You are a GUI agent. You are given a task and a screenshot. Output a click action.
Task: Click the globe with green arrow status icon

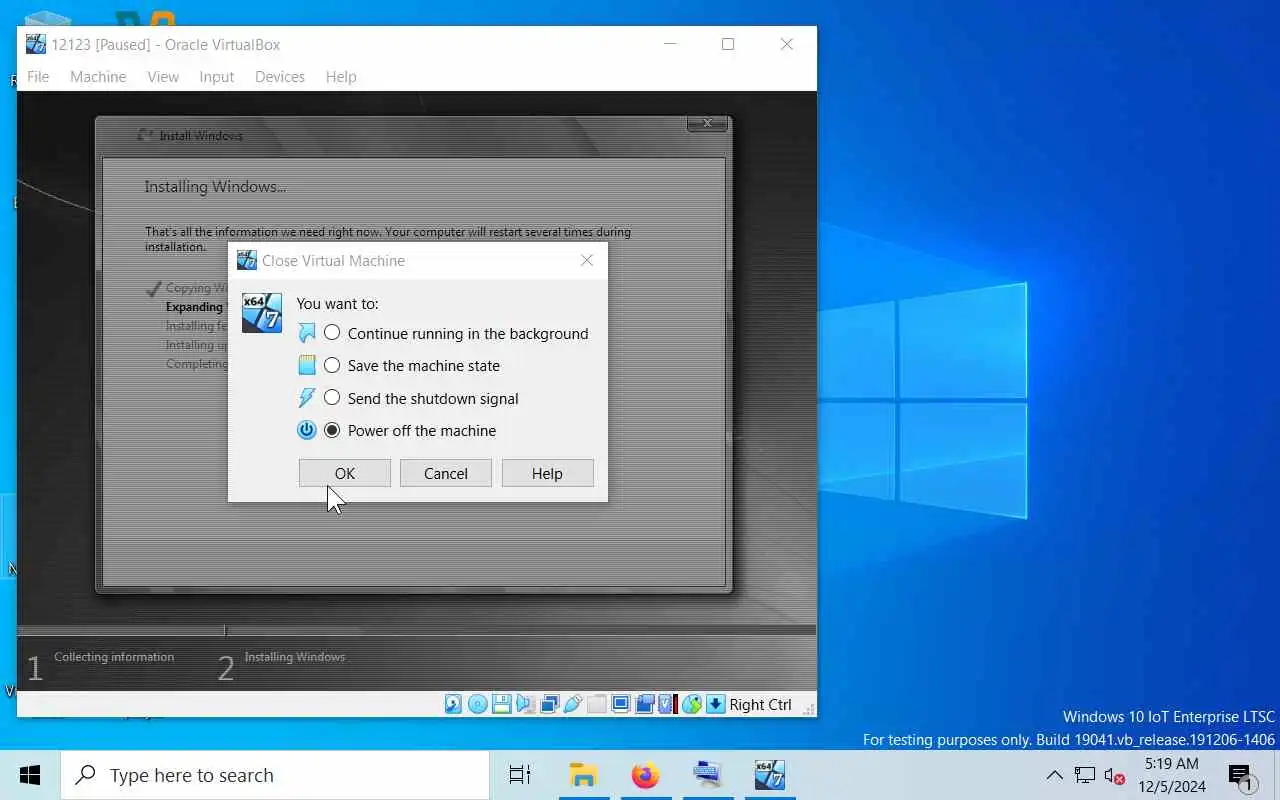pyautogui.click(x=692, y=704)
